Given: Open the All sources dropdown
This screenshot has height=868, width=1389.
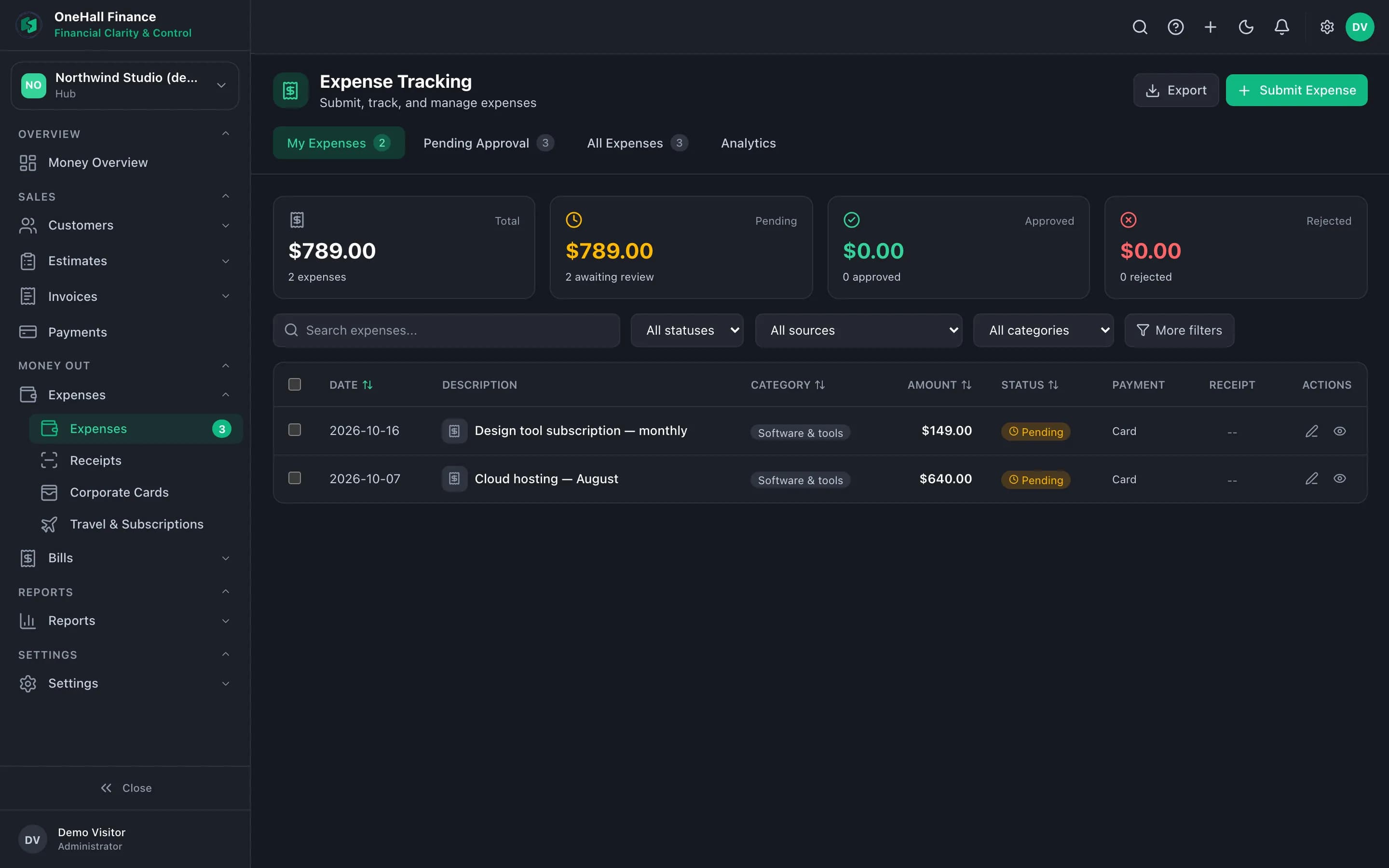Looking at the screenshot, I should pyautogui.click(x=858, y=330).
